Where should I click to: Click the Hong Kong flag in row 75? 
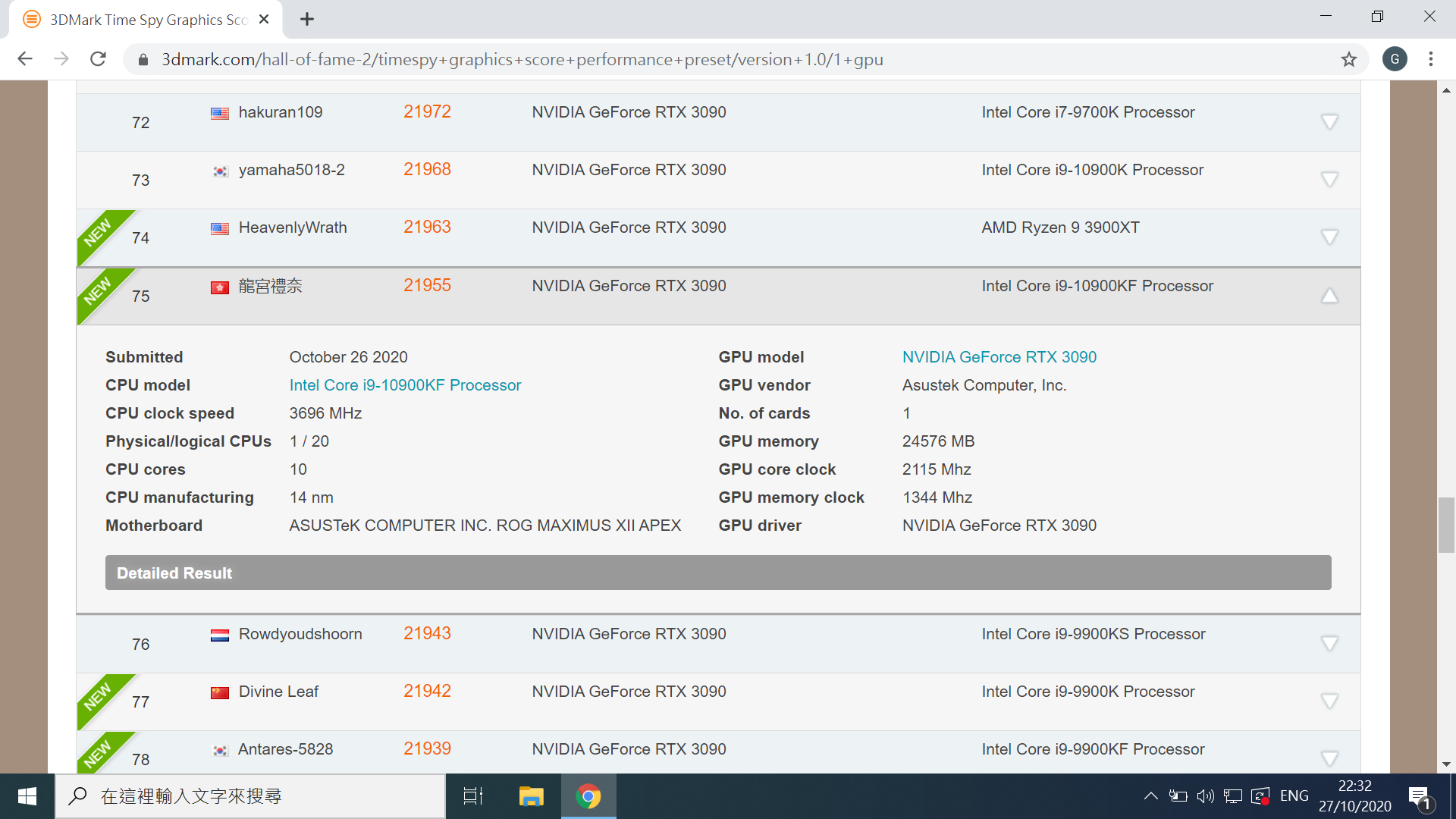[x=220, y=287]
